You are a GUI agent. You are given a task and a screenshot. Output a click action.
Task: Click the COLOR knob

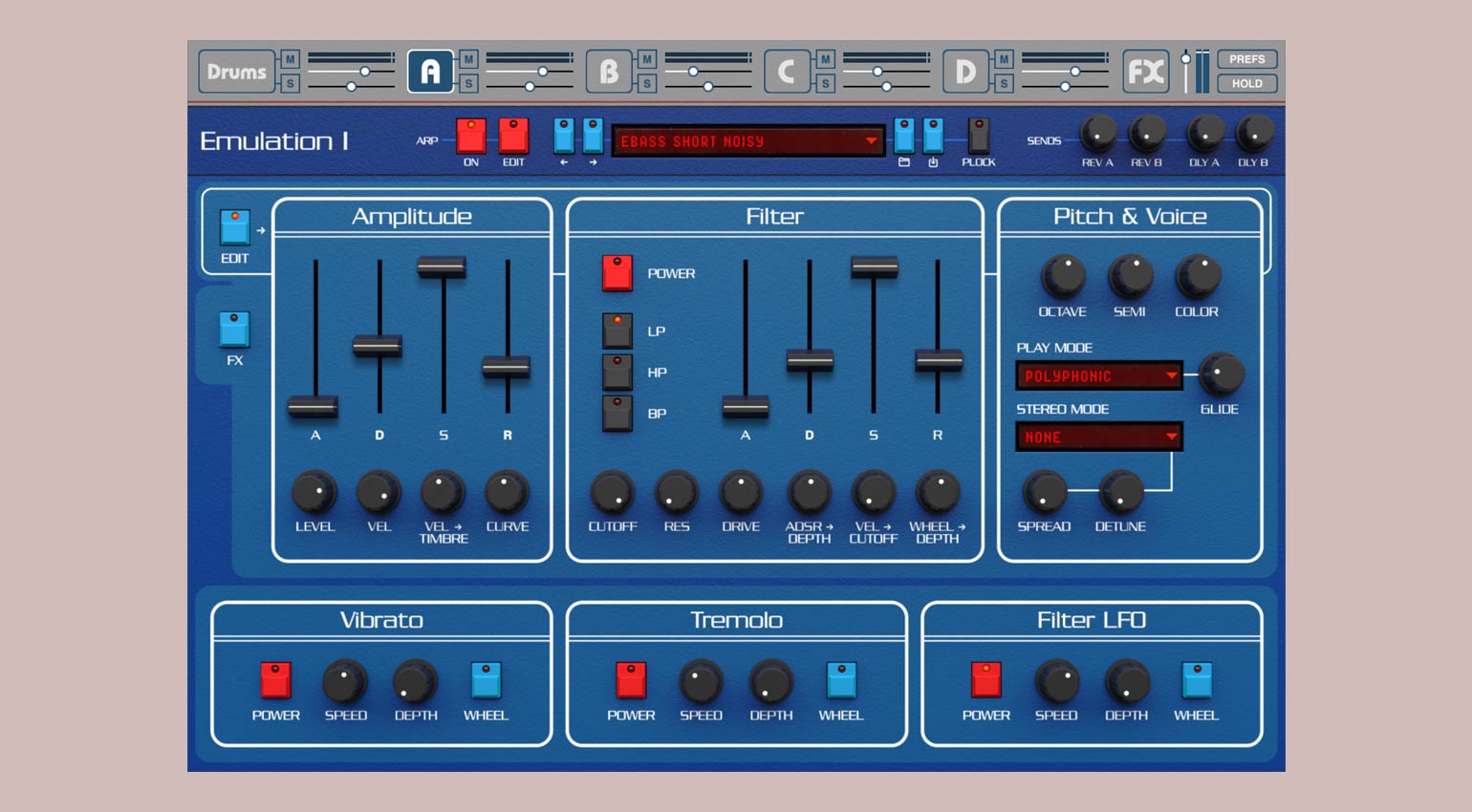click(1197, 277)
